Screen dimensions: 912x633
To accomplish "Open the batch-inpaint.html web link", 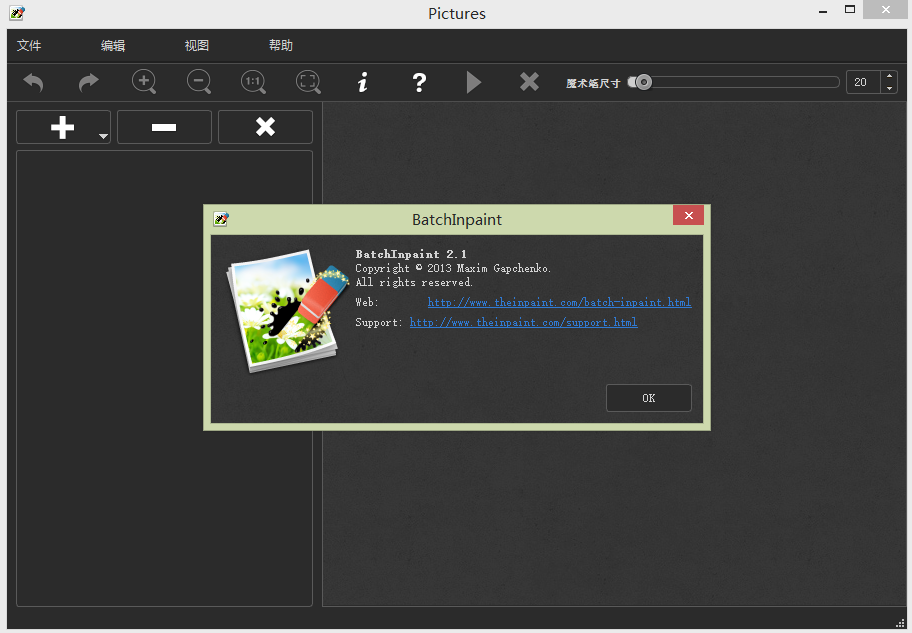I will tap(559, 302).
